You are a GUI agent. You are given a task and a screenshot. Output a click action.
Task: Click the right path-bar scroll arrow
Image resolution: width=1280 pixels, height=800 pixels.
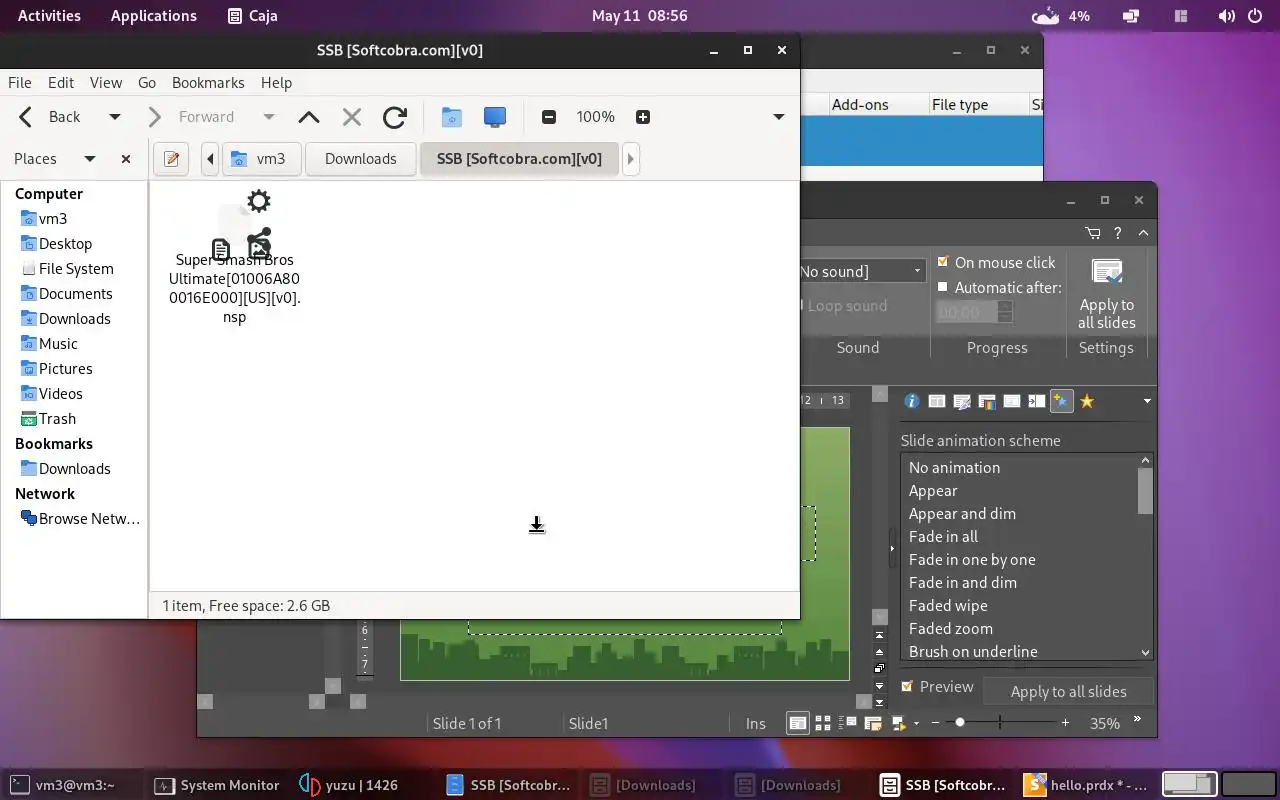[x=630, y=159]
